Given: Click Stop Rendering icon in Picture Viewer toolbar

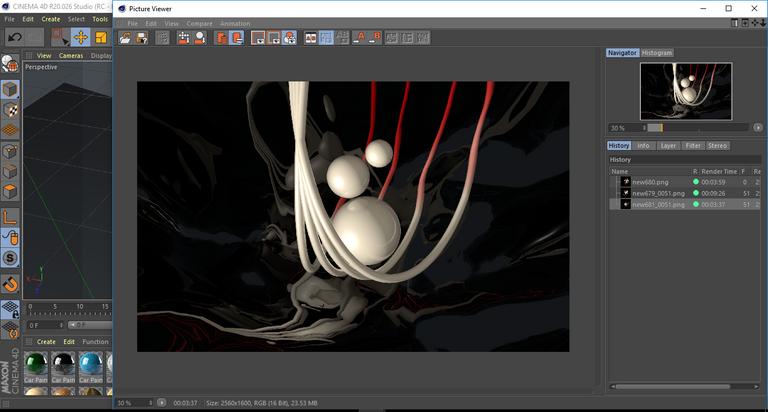Looking at the screenshot, I should [x=162, y=38].
